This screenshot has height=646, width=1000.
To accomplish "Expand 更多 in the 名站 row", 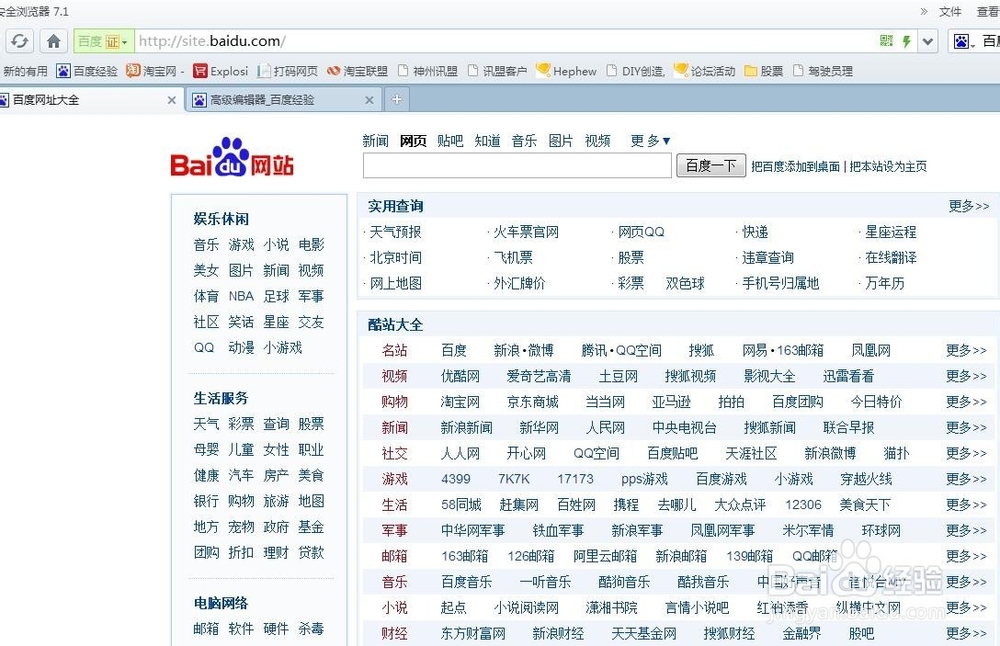I will (966, 350).
